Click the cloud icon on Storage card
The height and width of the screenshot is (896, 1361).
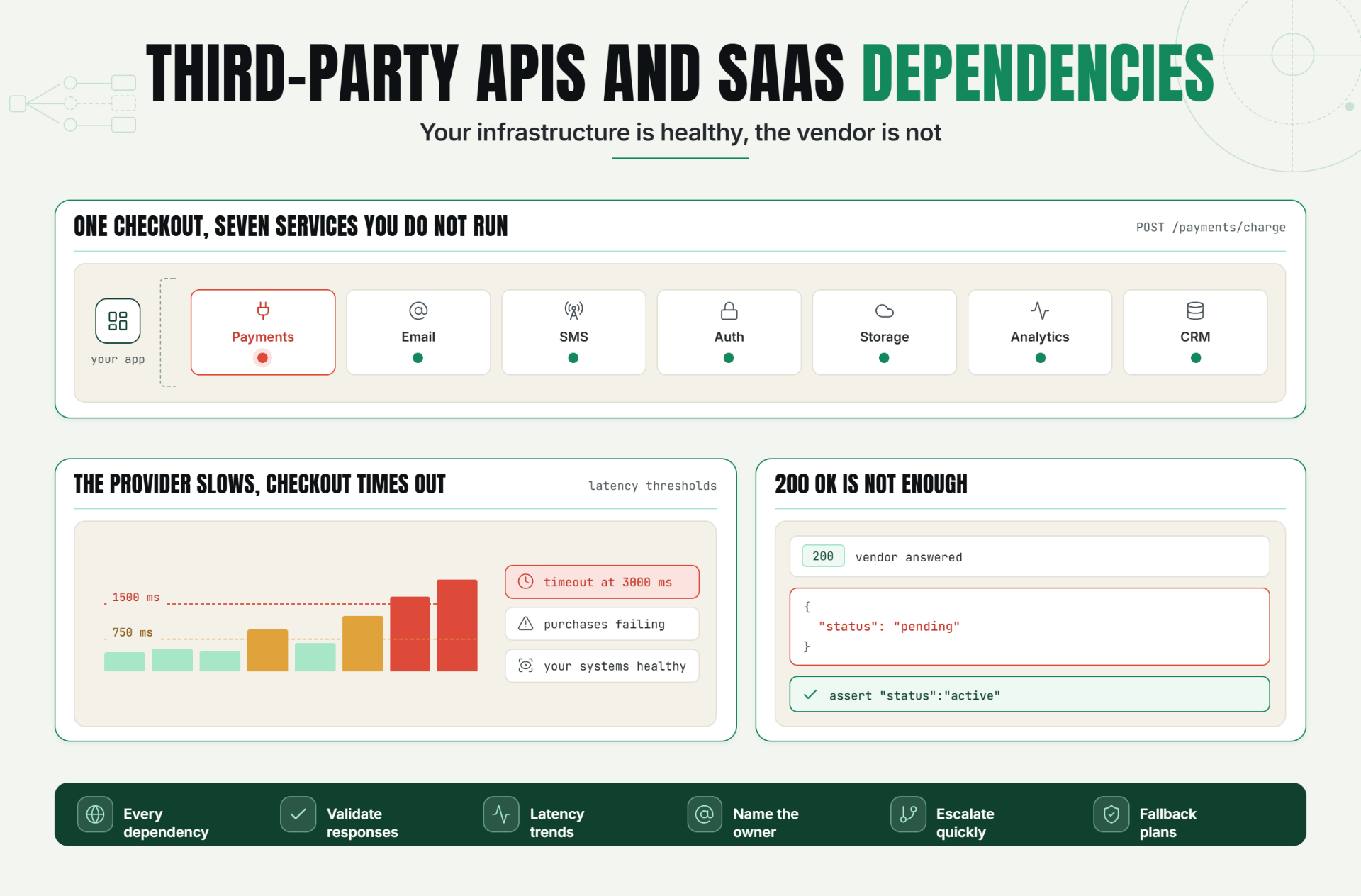(884, 310)
